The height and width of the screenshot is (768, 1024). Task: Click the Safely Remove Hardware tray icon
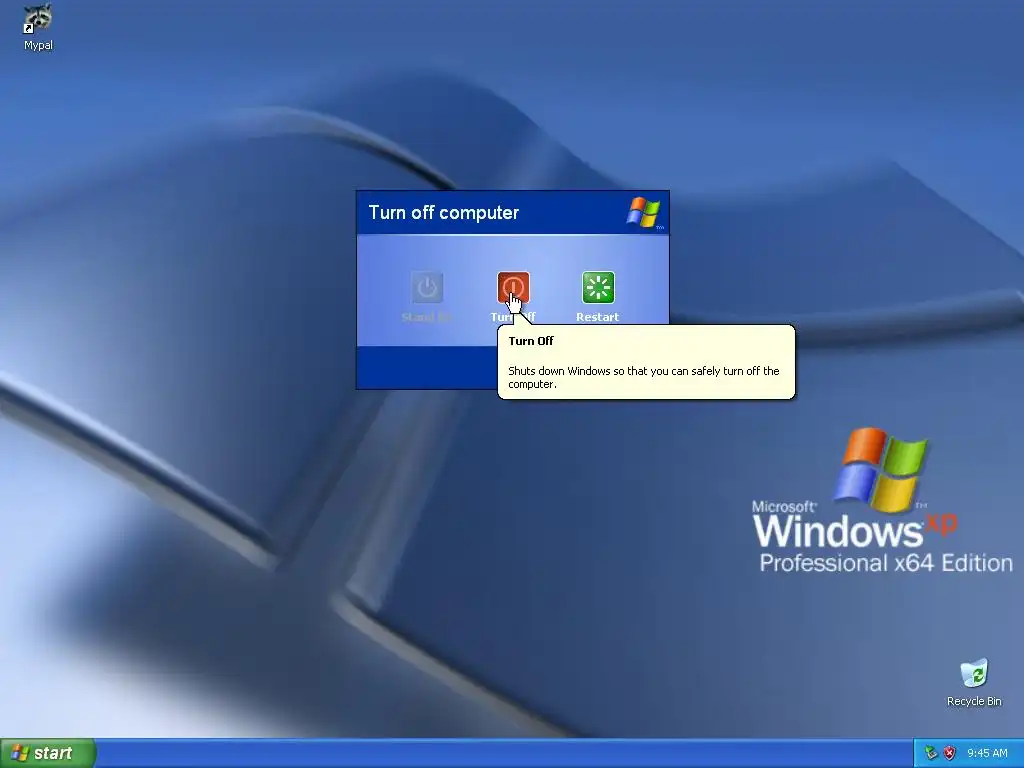[931, 753]
